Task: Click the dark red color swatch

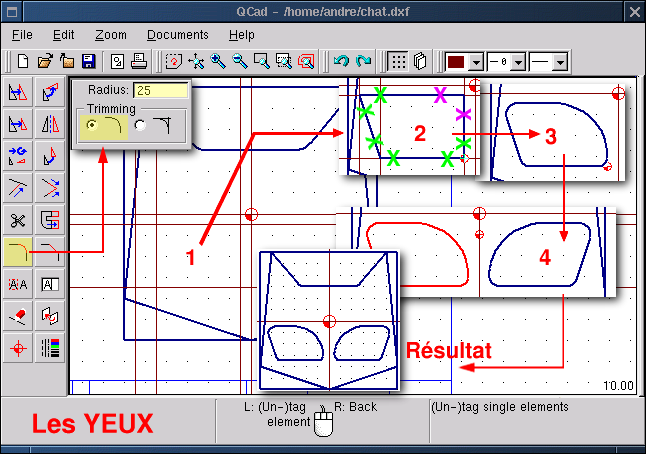Action: tap(456, 62)
